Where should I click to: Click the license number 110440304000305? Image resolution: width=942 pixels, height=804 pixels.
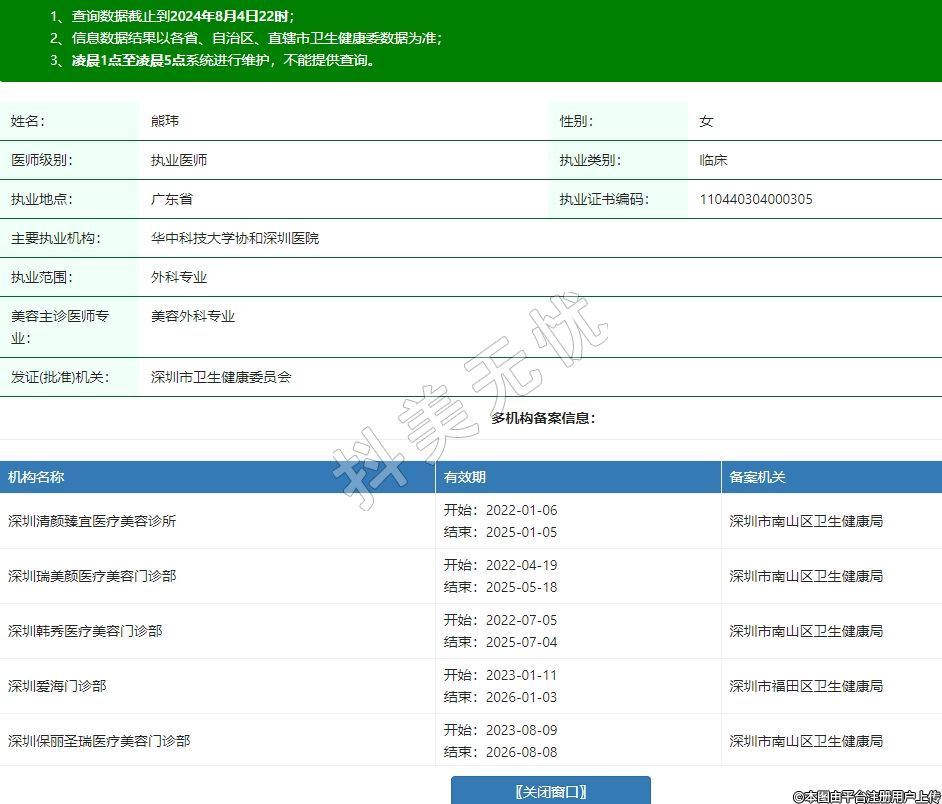point(756,199)
